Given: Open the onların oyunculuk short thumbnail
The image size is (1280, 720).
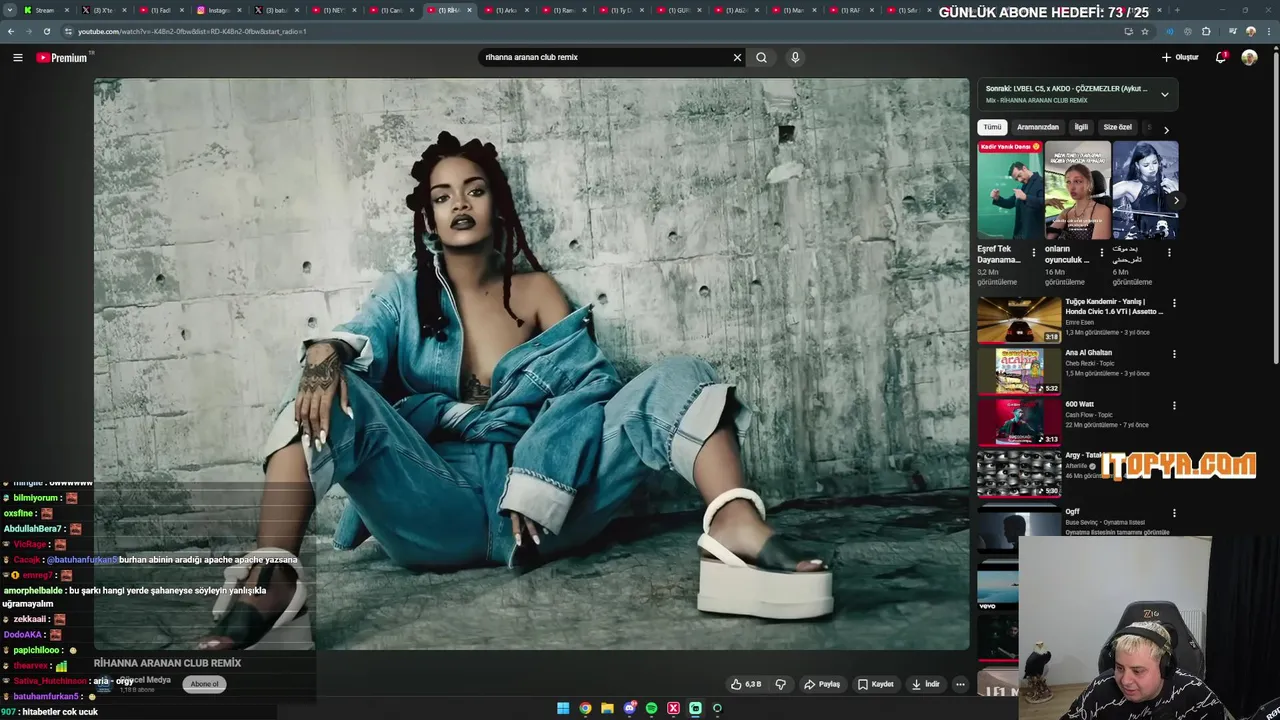Looking at the screenshot, I should point(1077,190).
